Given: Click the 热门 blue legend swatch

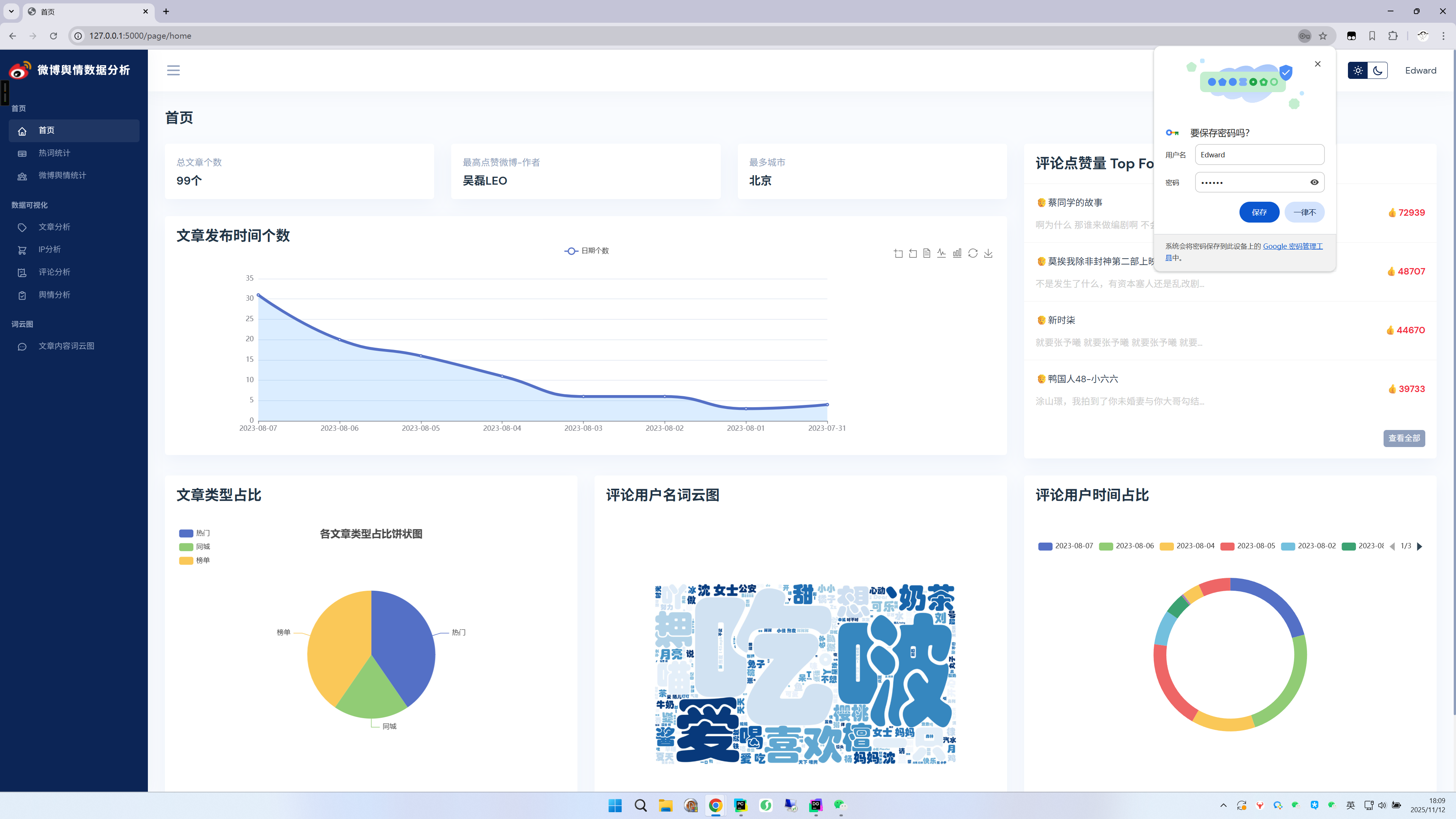Looking at the screenshot, I should (186, 533).
